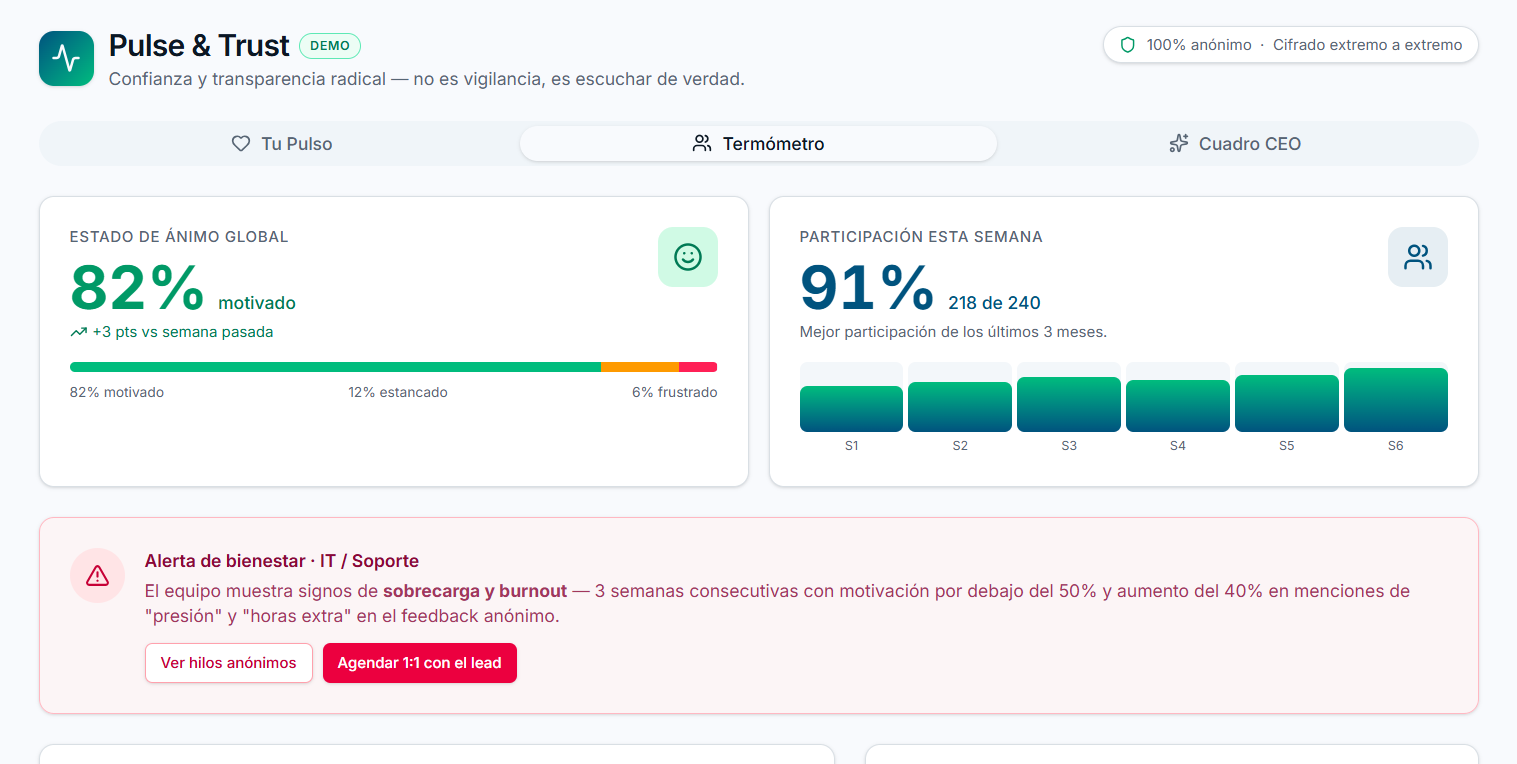Click the heart icon on Tu Pulso

pos(241,144)
